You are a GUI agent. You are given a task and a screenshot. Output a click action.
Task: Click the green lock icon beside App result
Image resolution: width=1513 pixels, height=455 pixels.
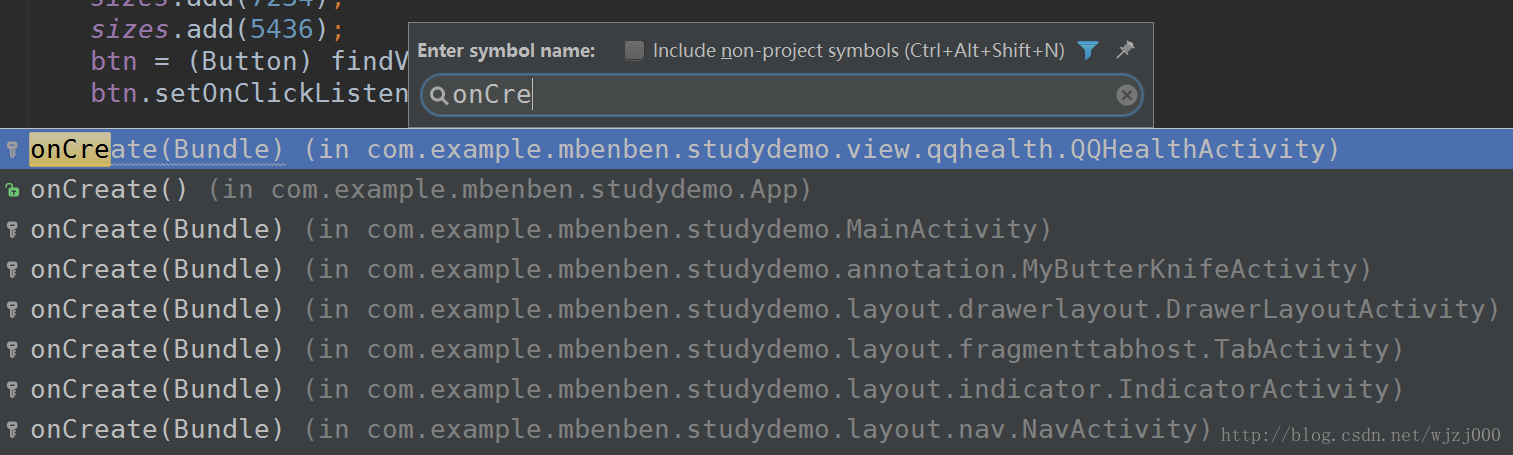click(x=13, y=190)
